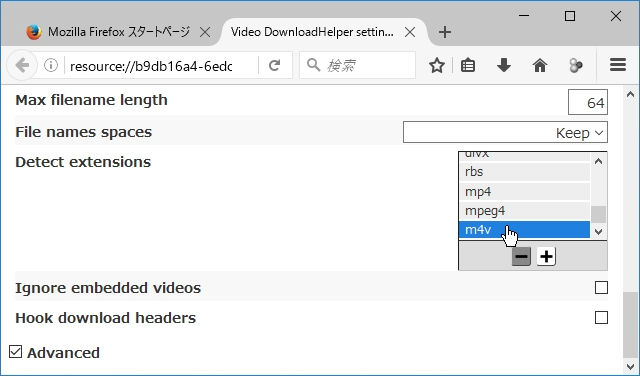640x376 pixels.
Task: Select mp4 in extensions list
Action: pos(524,191)
